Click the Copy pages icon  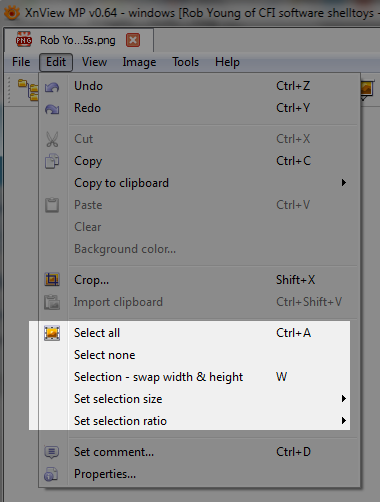[52, 161]
